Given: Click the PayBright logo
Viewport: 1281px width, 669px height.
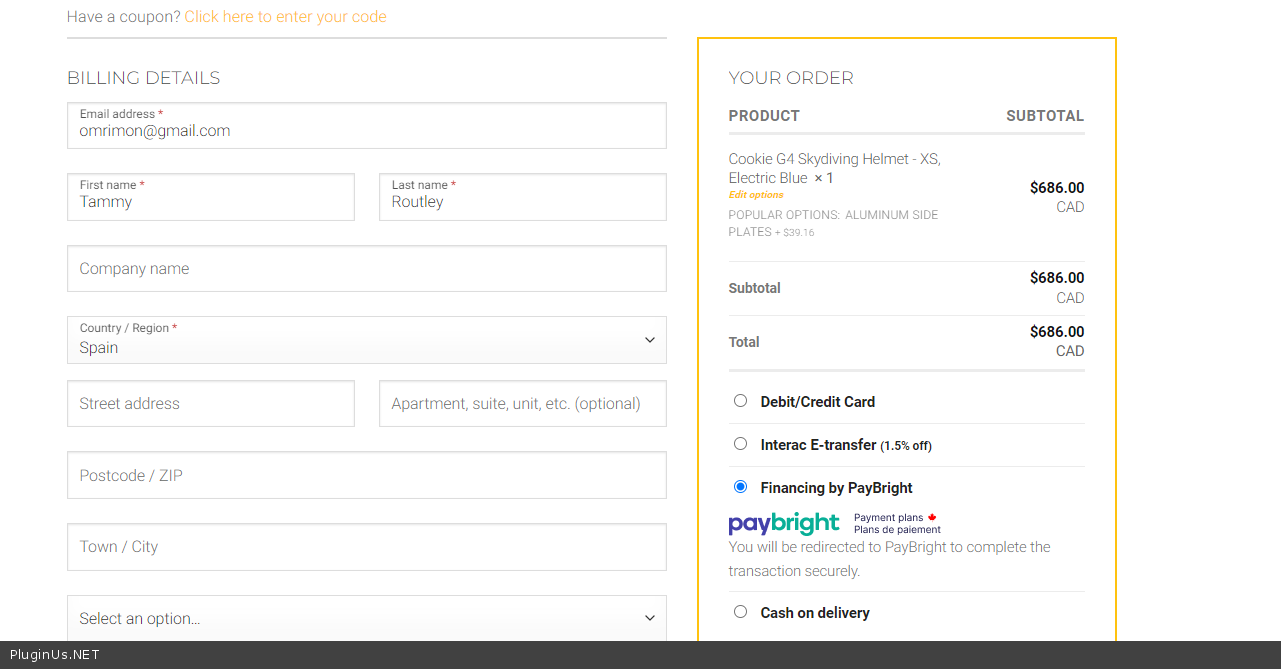Looking at the screenshot, I should pos(784,523).
